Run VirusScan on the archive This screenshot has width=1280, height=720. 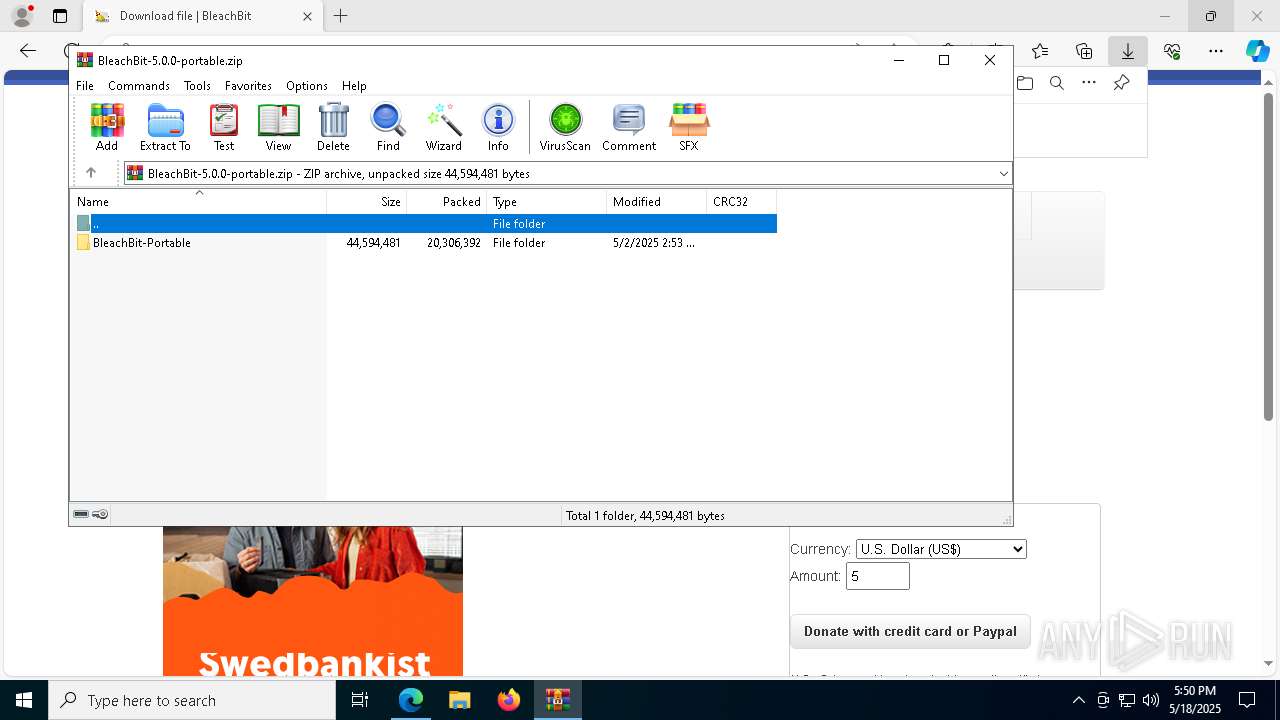coord(565,127)
